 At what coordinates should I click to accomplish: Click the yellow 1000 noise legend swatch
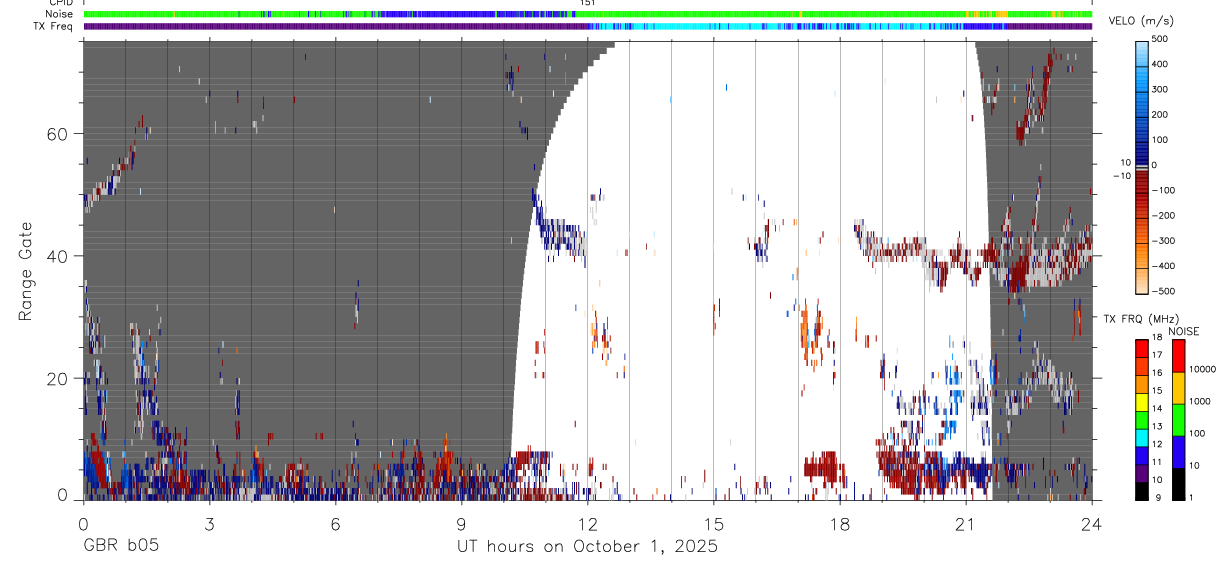(1178, 388)
